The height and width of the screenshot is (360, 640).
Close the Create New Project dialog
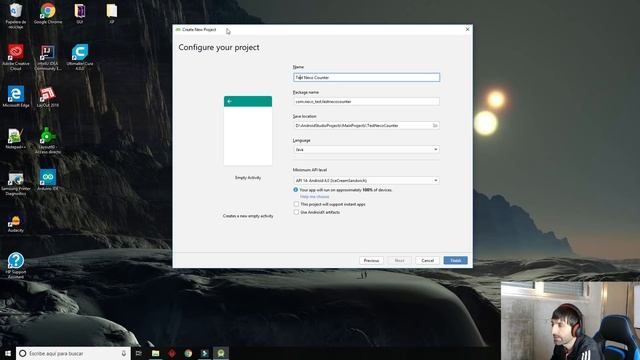point(467,29)
